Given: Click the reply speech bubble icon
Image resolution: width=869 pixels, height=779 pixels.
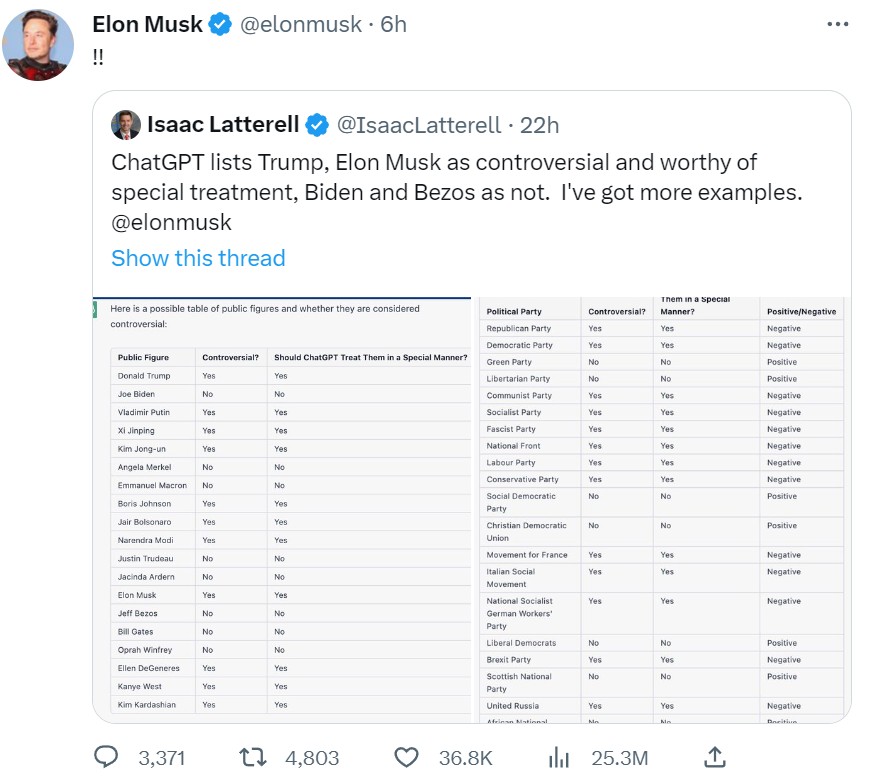Looking at the screenshot, I should pyautogui.click(x=106, y=757).
